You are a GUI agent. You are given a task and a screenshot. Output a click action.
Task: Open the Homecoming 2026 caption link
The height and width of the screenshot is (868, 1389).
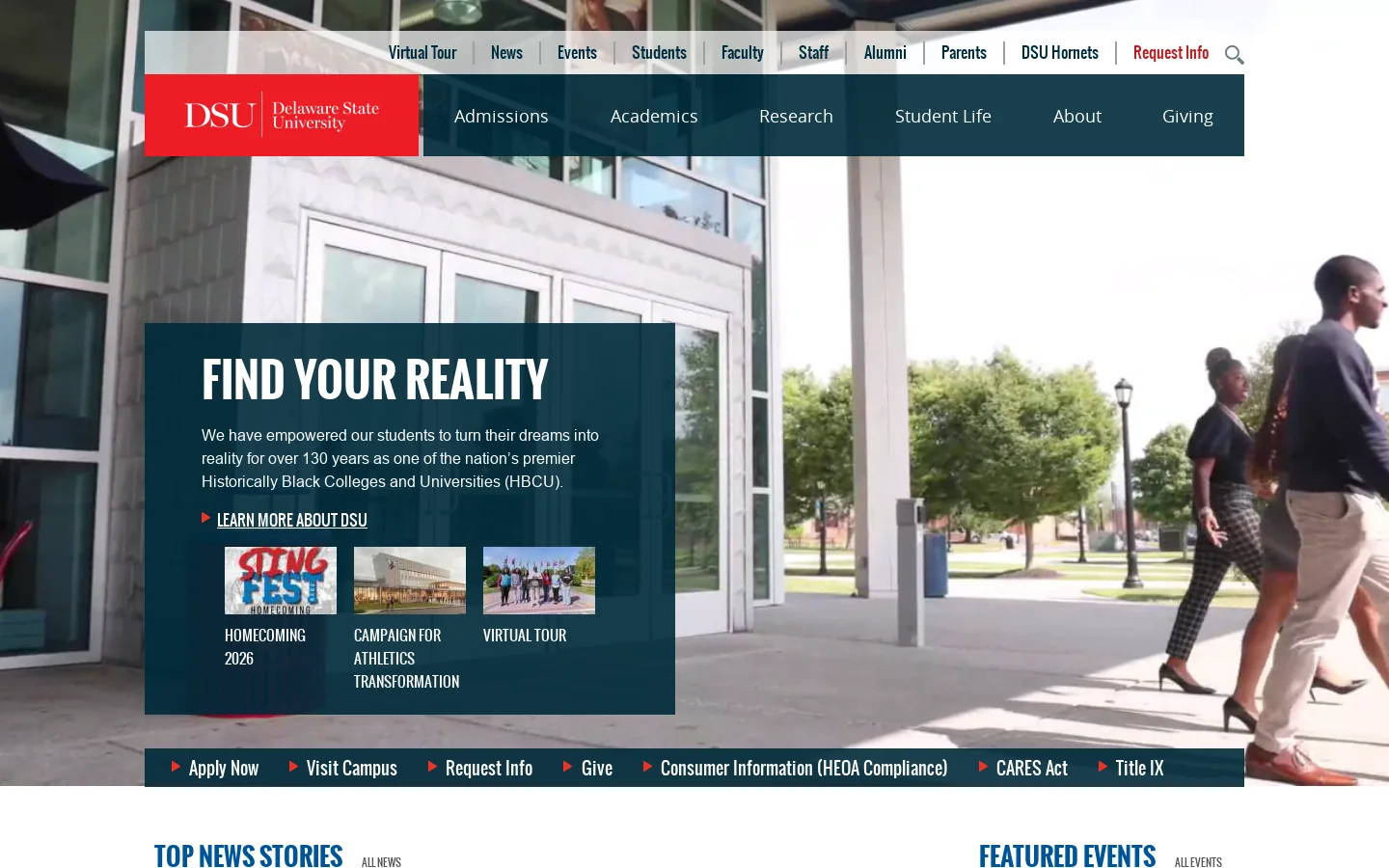point(265,646)
